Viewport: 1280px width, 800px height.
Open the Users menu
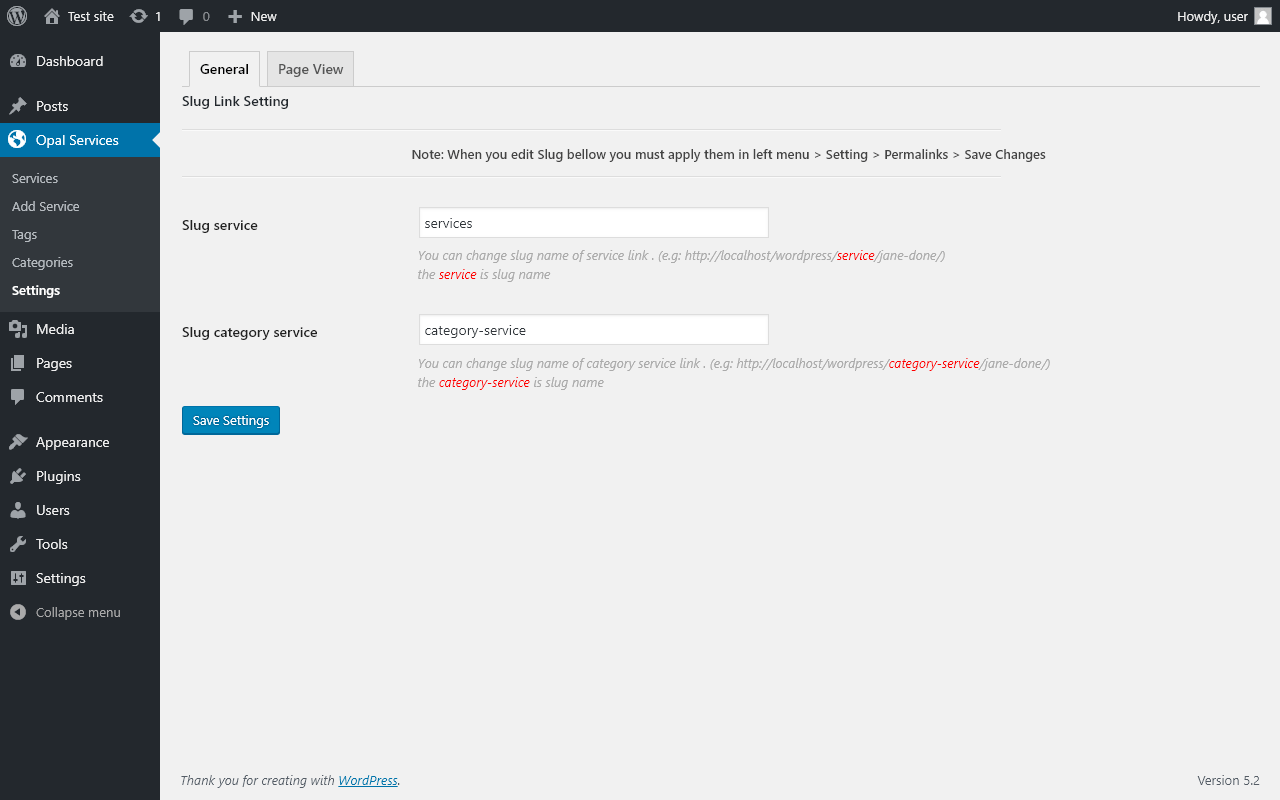point(80,510)
